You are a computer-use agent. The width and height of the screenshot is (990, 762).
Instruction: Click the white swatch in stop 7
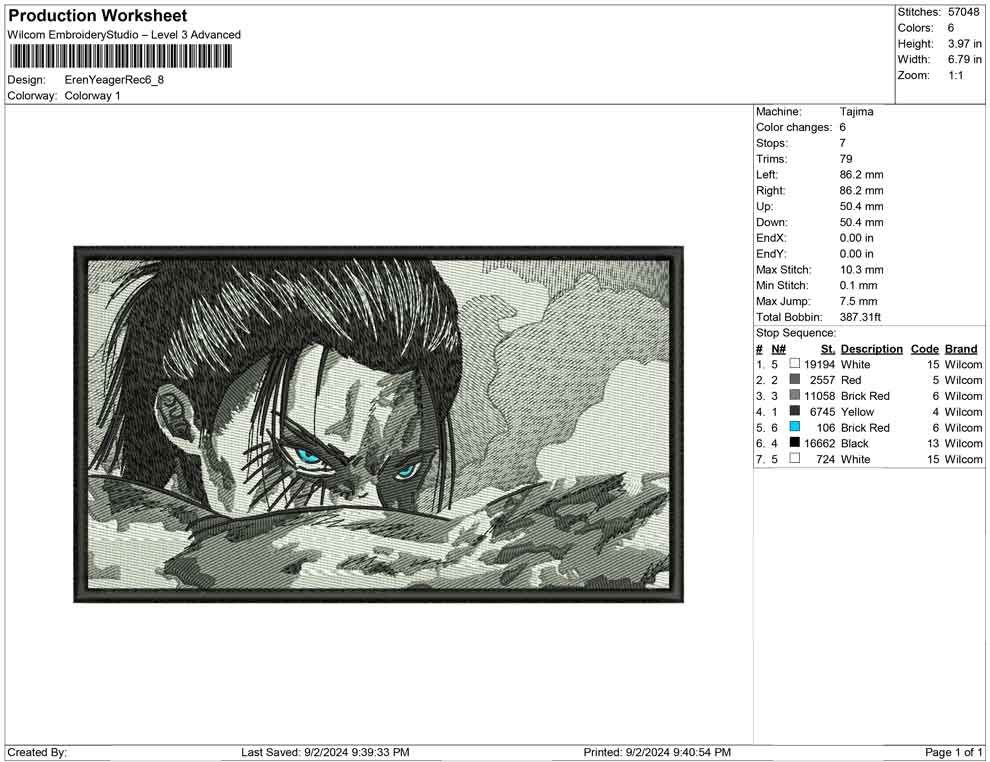pos(795,458)
